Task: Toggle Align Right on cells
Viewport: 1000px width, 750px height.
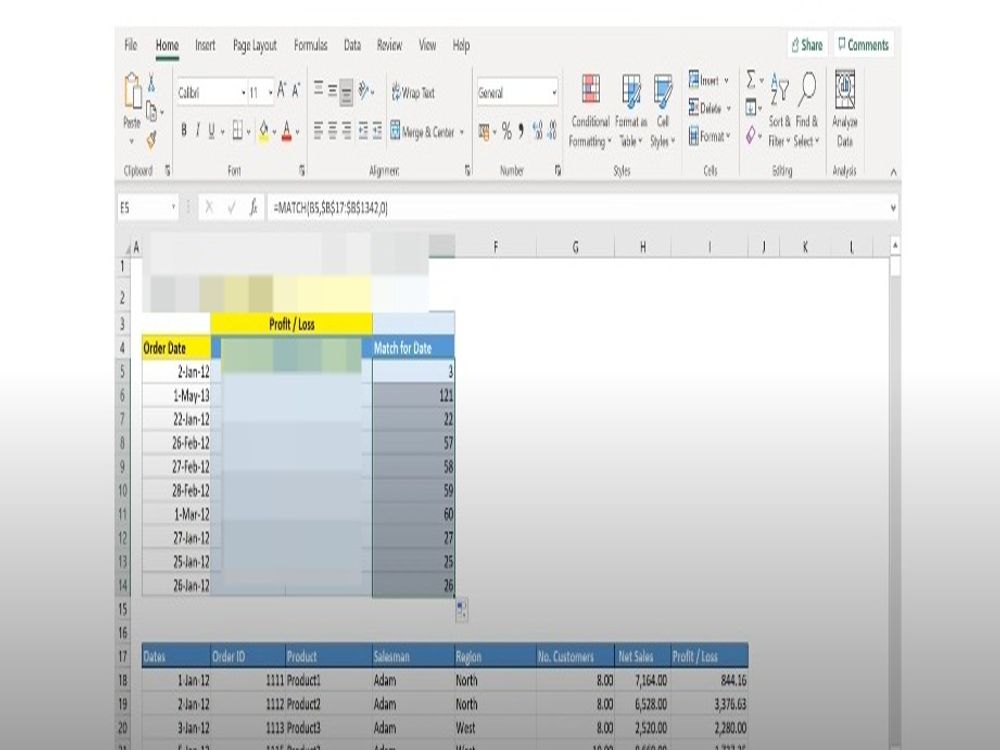Action: pos(346,131)
